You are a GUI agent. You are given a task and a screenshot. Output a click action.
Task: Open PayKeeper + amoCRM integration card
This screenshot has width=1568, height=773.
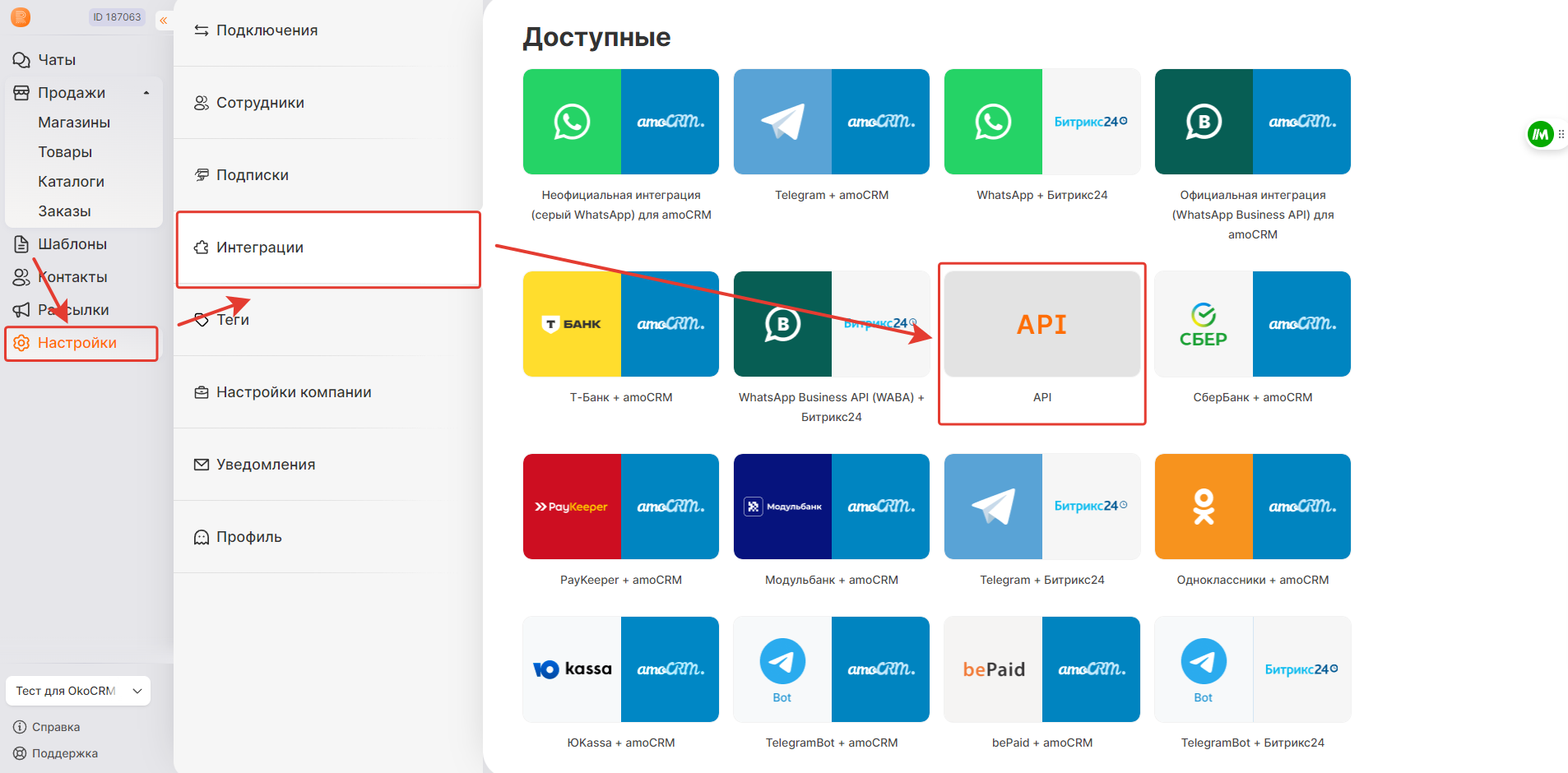(621, 507)
